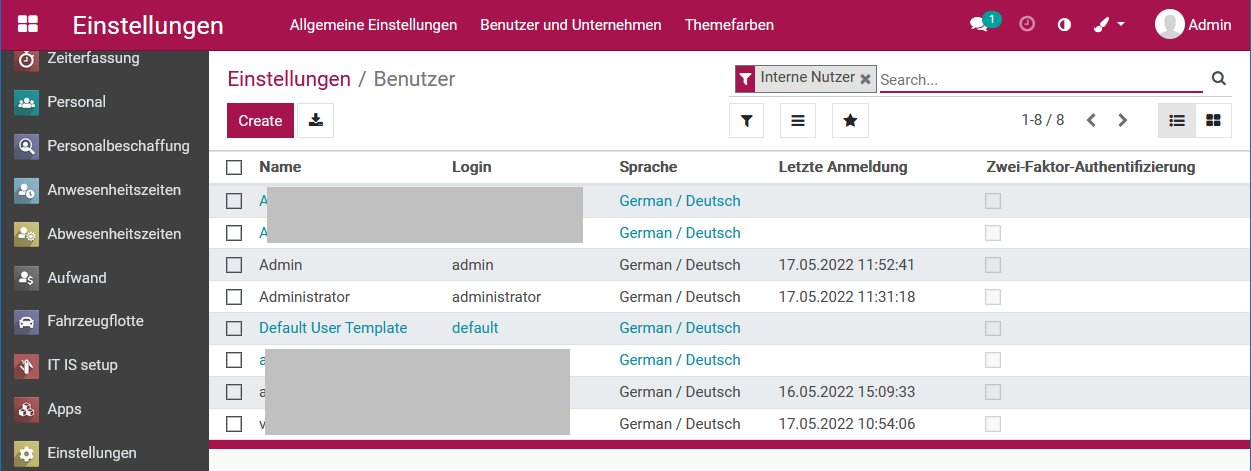Remove the Interne Nutzer filter tag
The image size is (1251, 471).
tap(865, 78)
